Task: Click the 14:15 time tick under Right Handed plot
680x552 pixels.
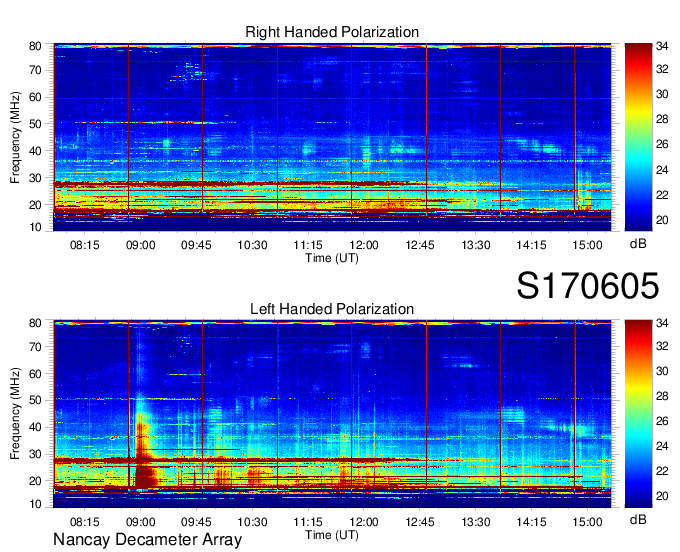Action: click(531, 245)
